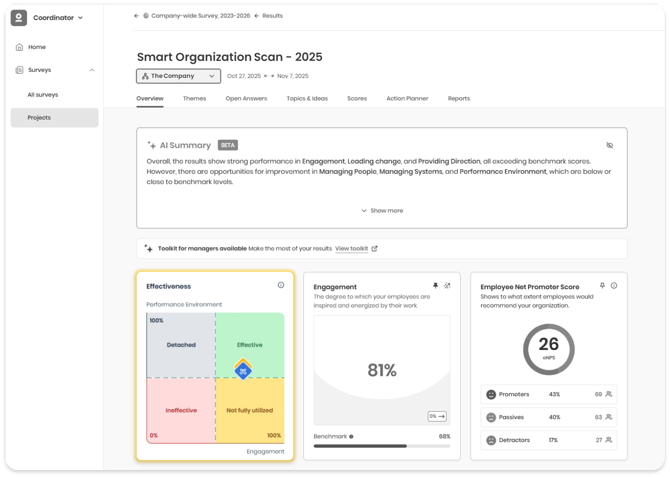Viewport: 670px width, 477px height.
Task: Click the info icon on Employee Net Promoter Score
Action: (614, 286)
